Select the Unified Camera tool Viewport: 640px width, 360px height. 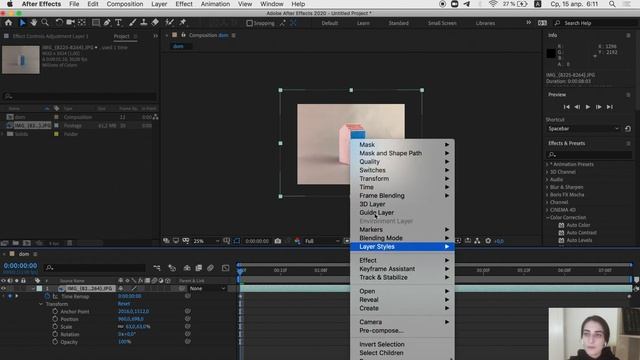(70, 23)
